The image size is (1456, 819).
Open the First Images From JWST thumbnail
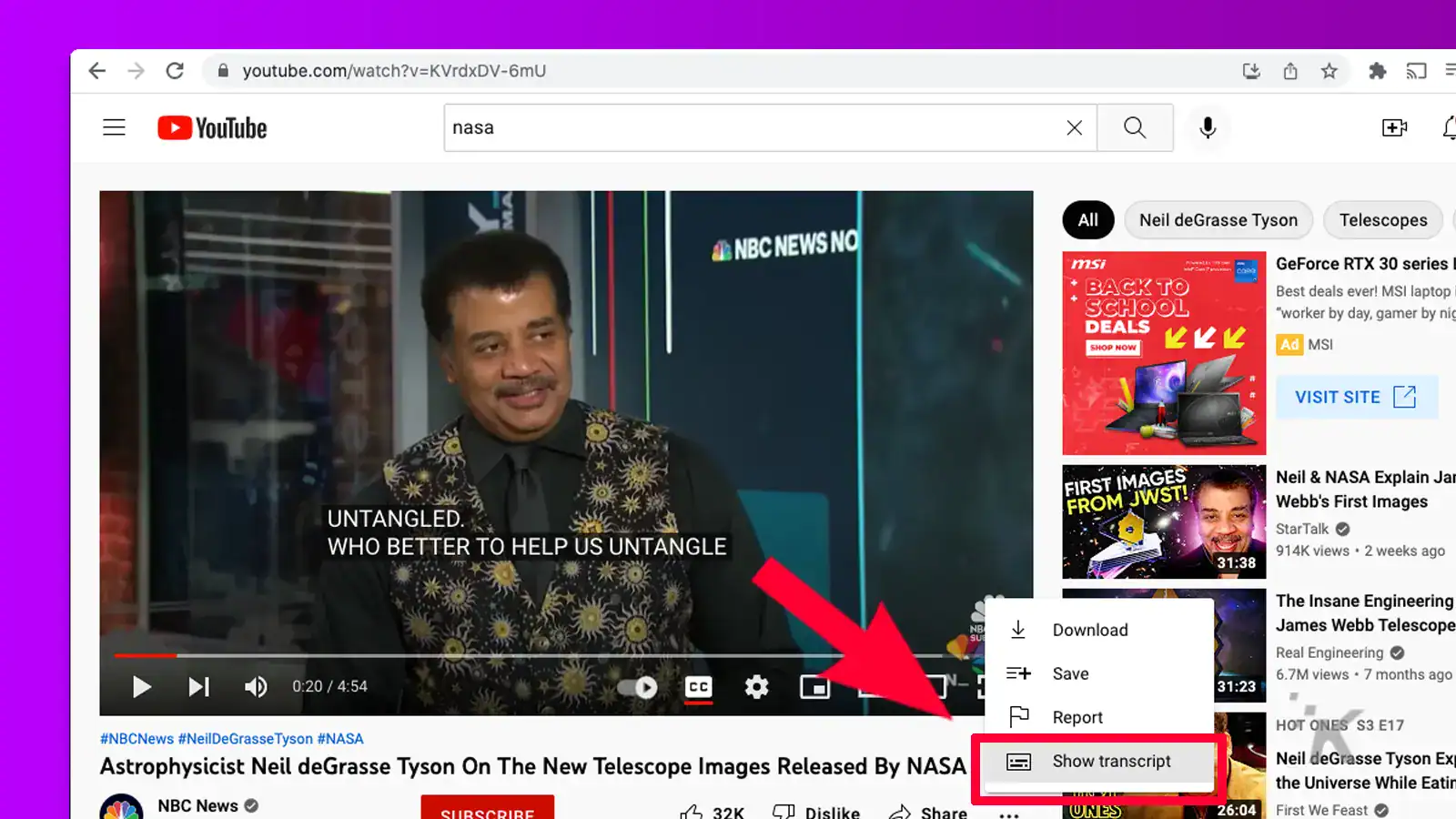click(x=1164, y=521)
